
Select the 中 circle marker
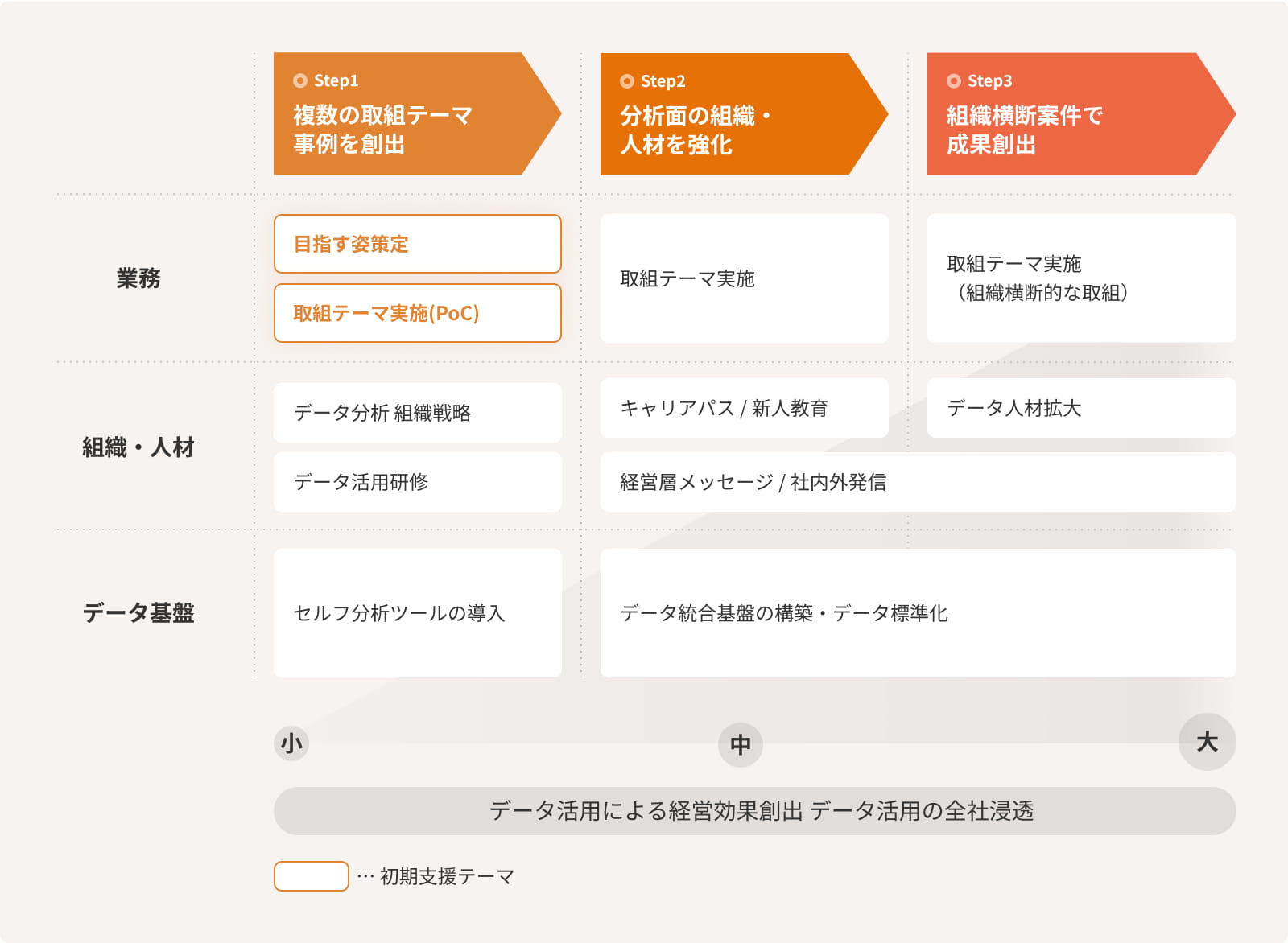tap(741, 744)
